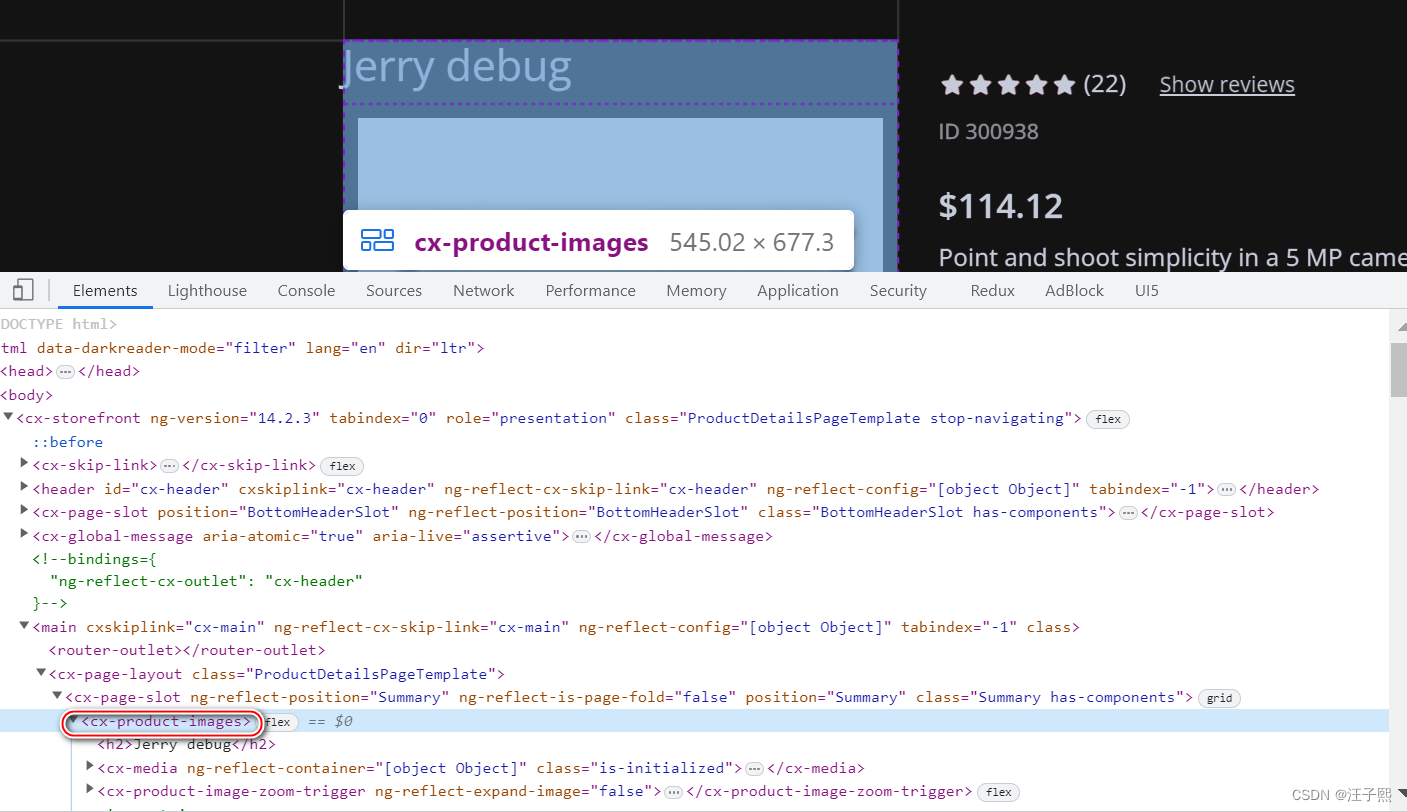Select the DOCTYPE html row

point(59,324)
